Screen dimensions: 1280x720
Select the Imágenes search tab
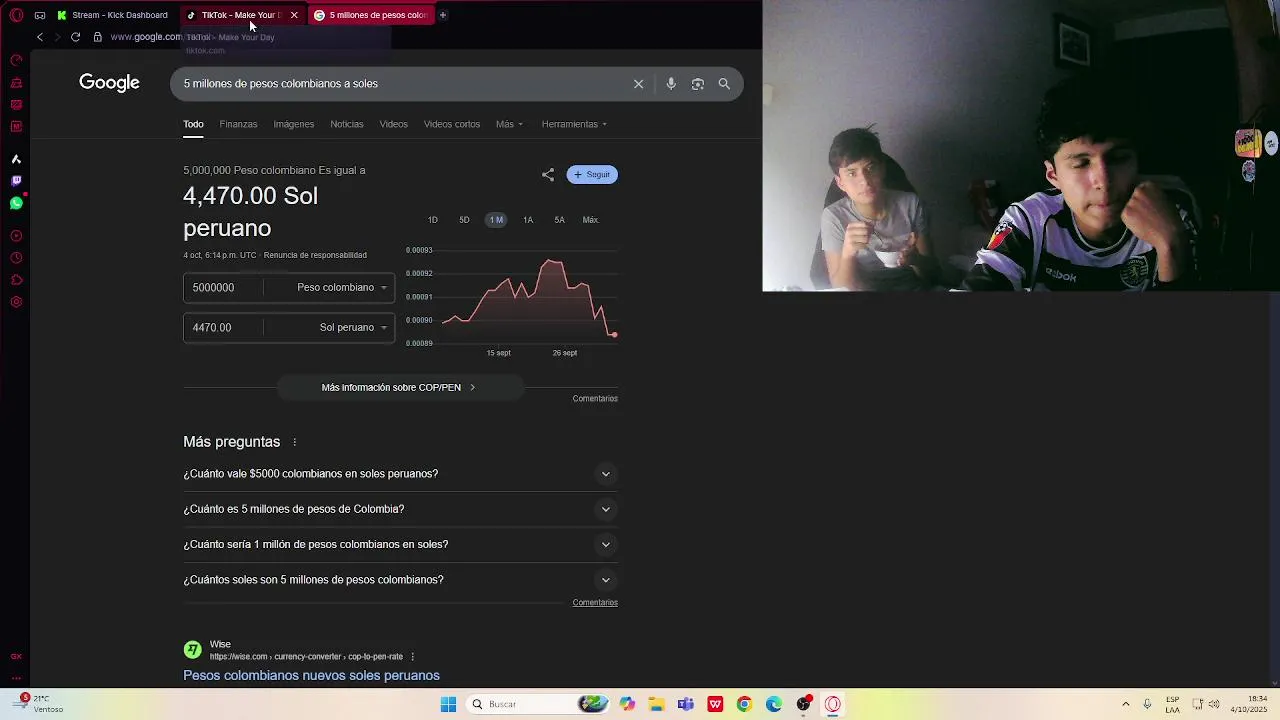[294, 124]
